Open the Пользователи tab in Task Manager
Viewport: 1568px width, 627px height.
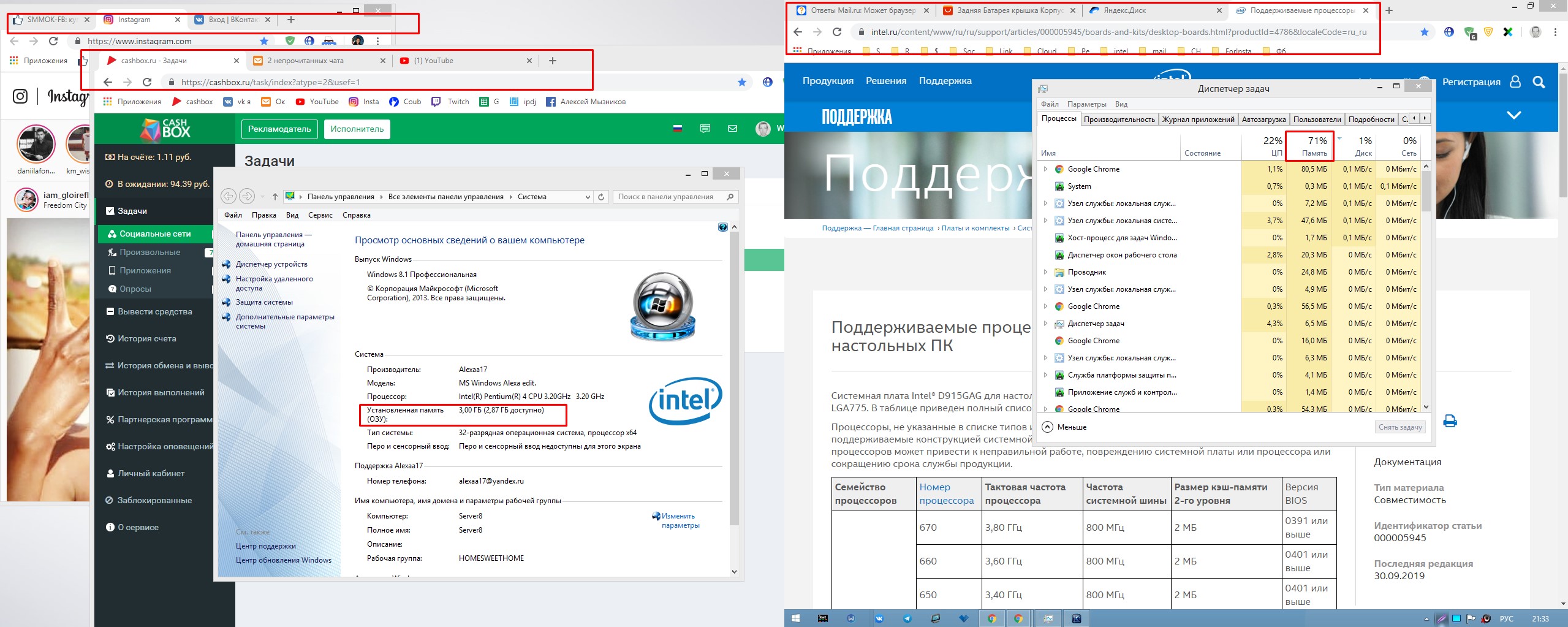pyautogui.click(x=1317, y=120)
